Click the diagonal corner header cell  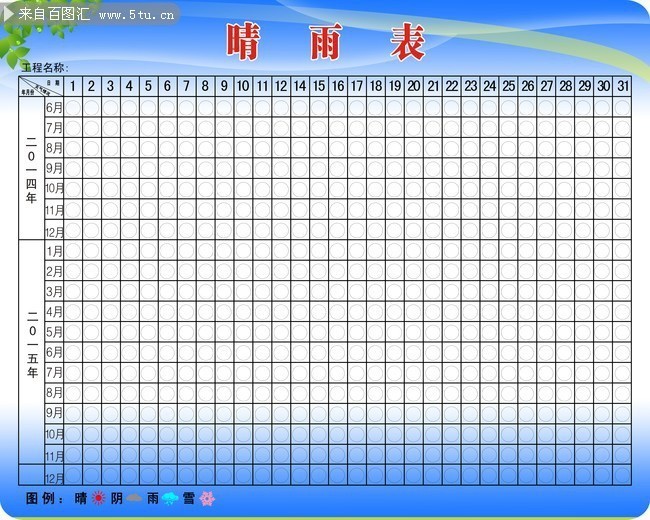coord(41,86)
